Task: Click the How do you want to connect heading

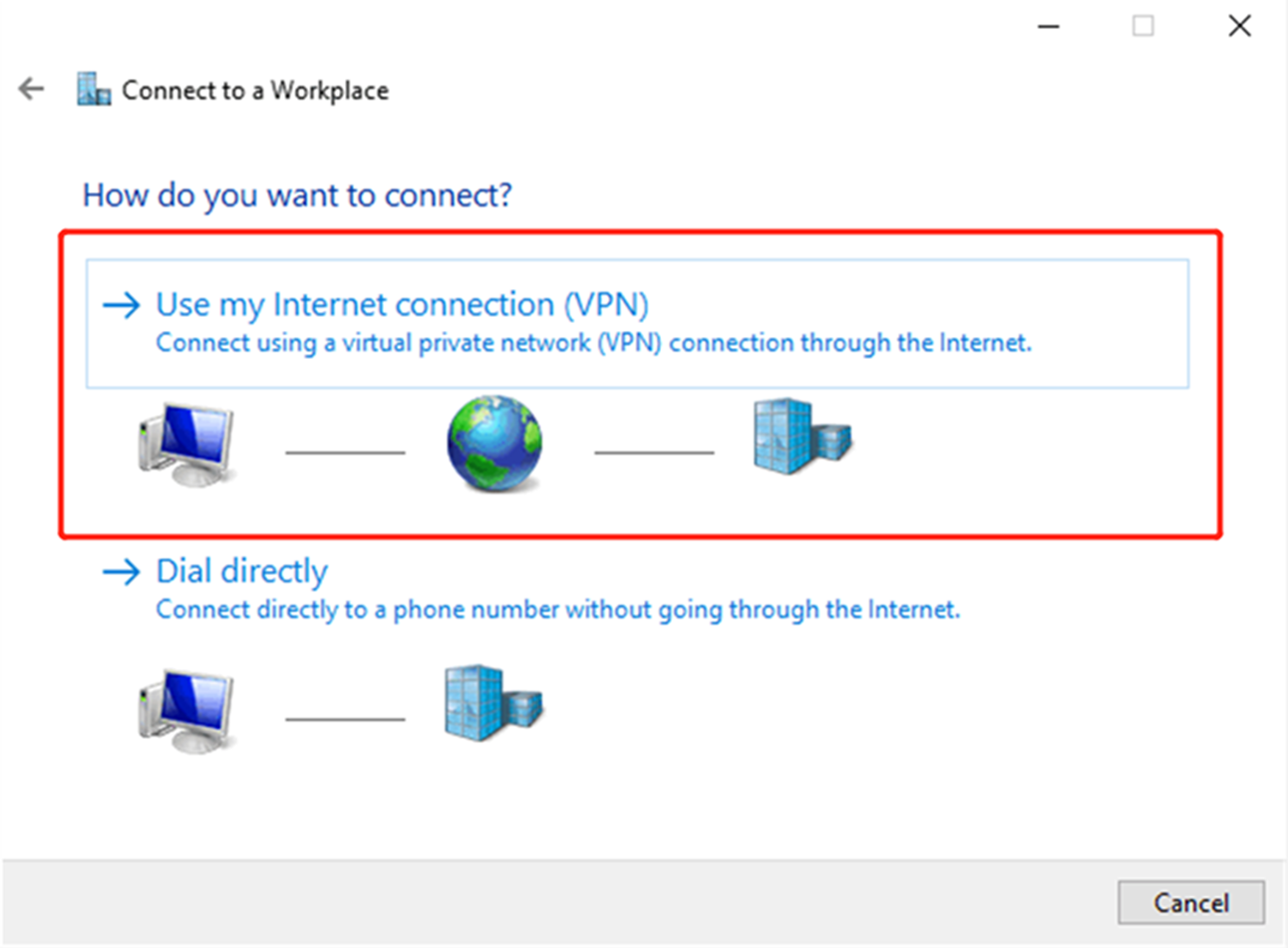Action: pos(296,195)
